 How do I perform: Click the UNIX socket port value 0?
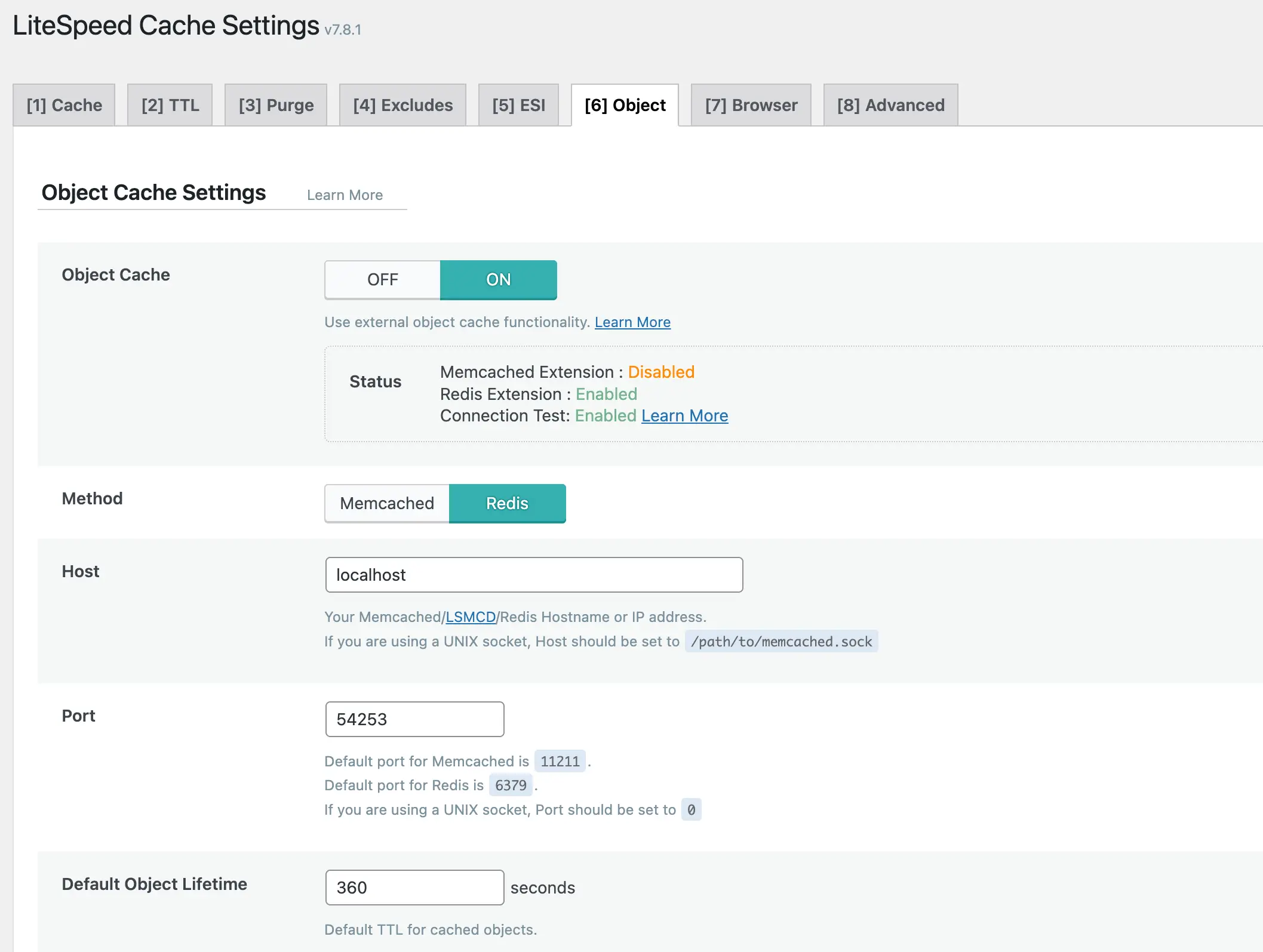pyautogui.click(x=691, y=810)
